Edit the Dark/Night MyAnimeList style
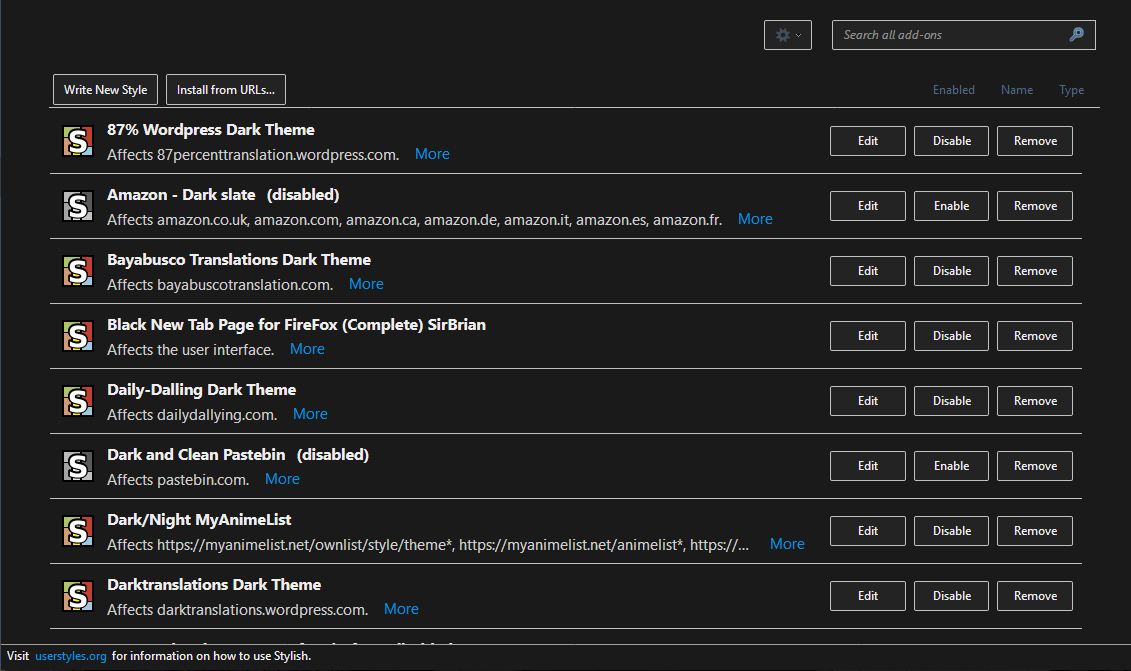 [868, 530]
